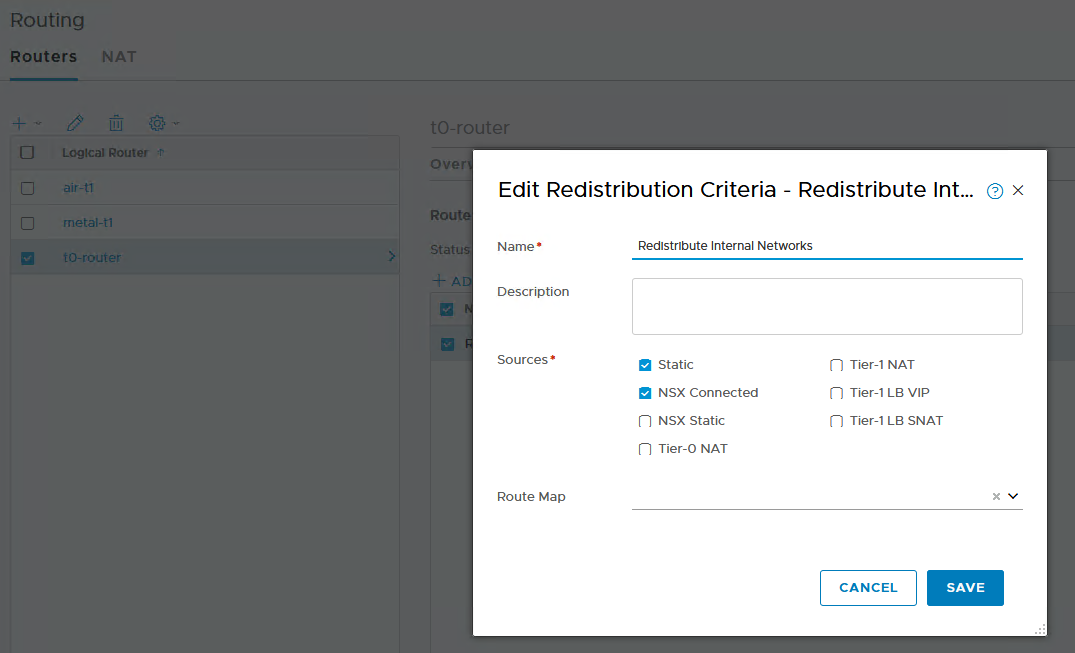
Task: Expand the Route Map dropdown
Action: [x=1013, y=496]
